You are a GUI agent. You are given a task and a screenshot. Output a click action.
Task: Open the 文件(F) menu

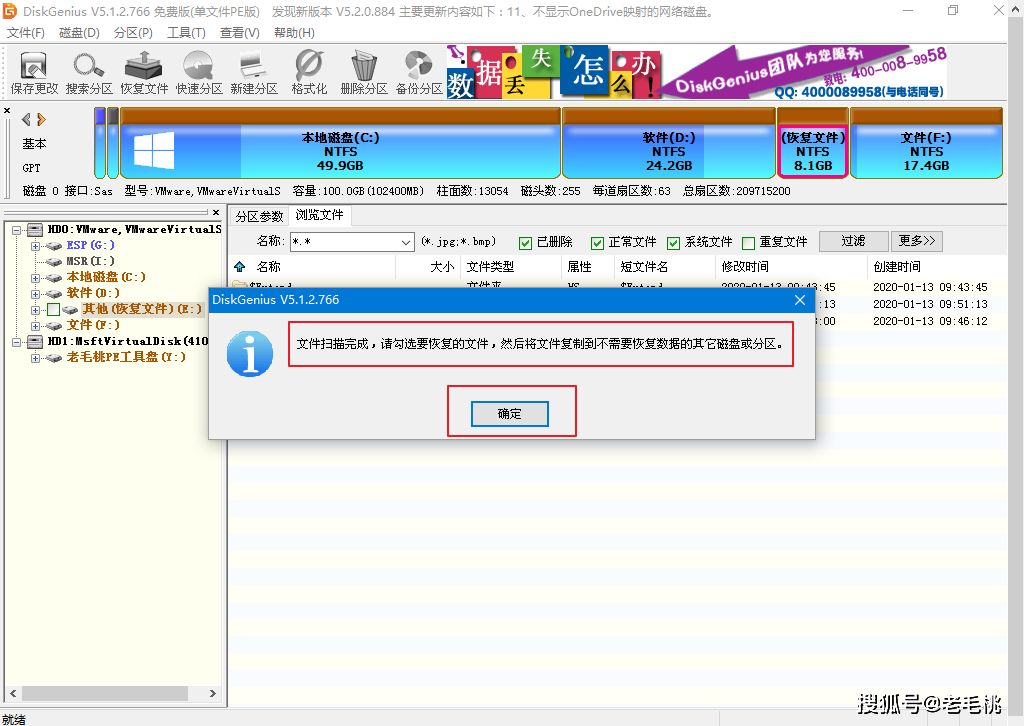25,33
